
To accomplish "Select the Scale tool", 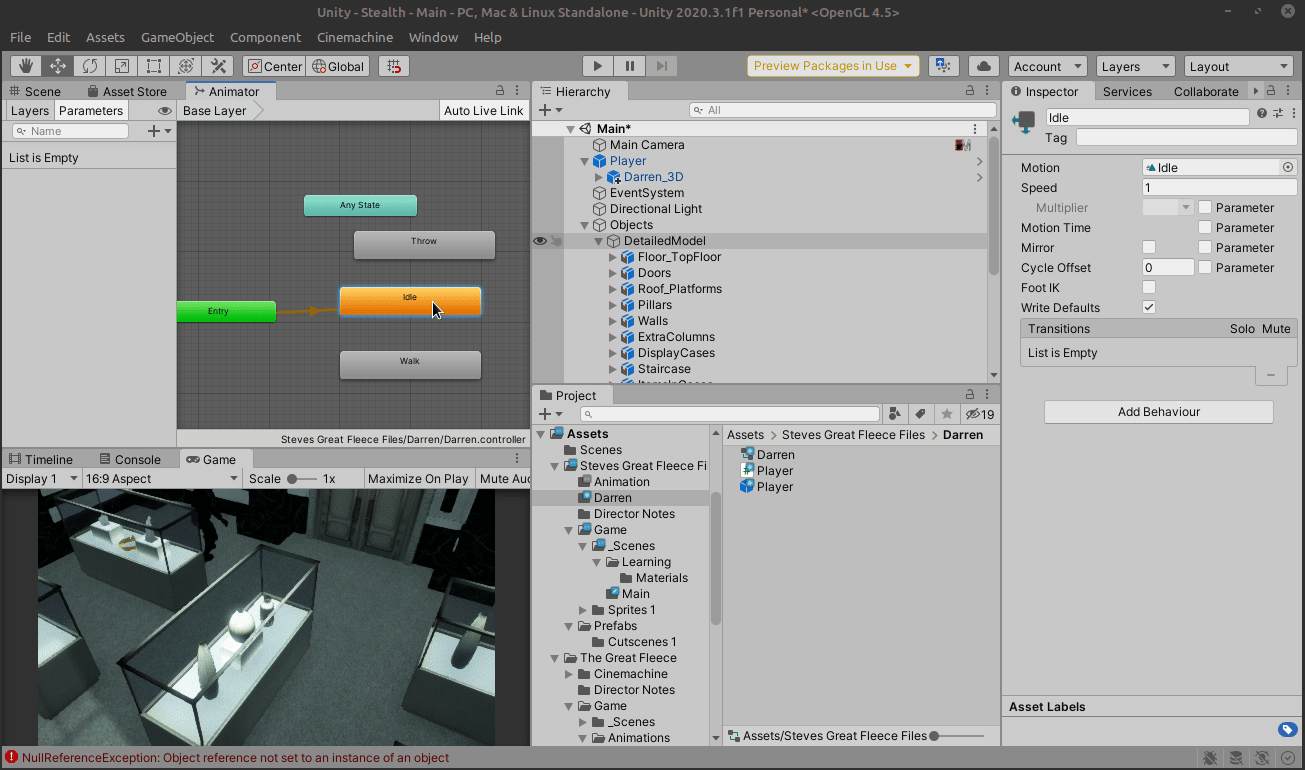I will click(122, 66).
